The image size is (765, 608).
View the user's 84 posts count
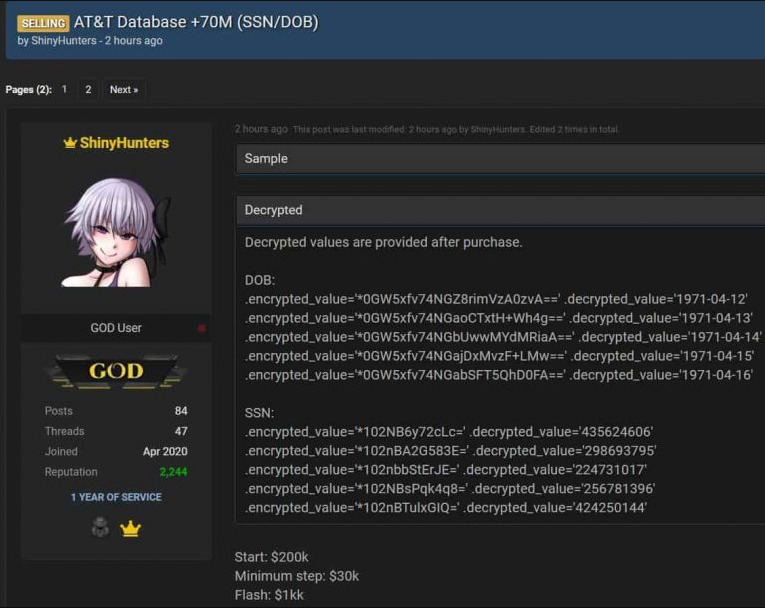181,411
